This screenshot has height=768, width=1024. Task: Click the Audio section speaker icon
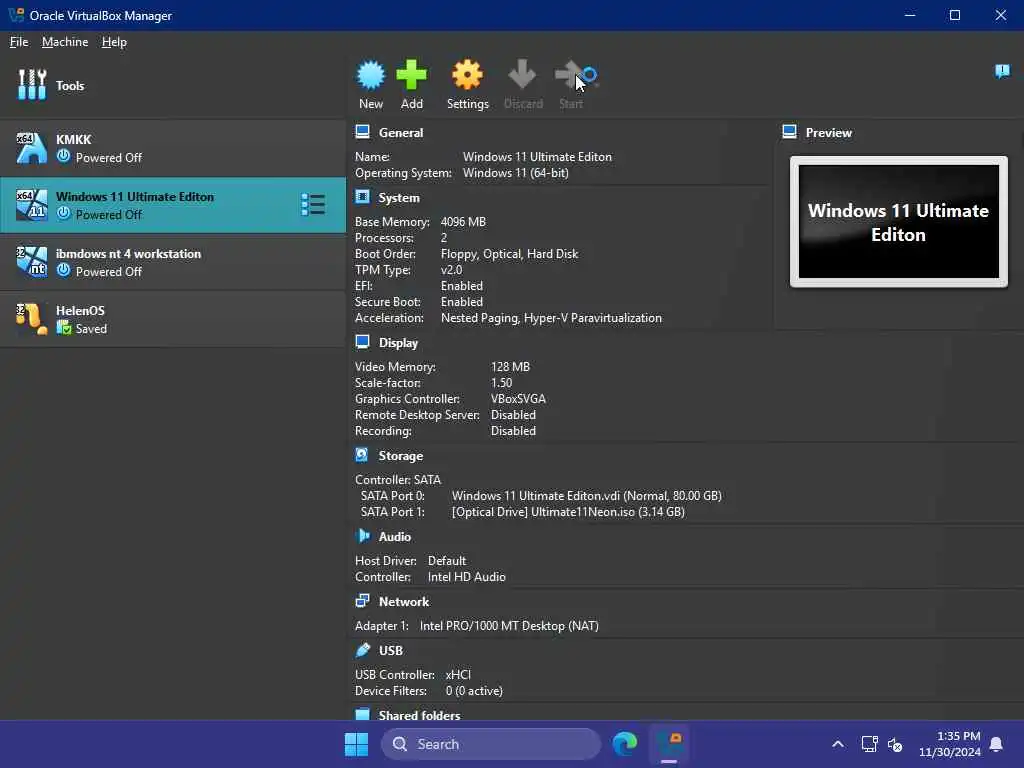(362, 536)
